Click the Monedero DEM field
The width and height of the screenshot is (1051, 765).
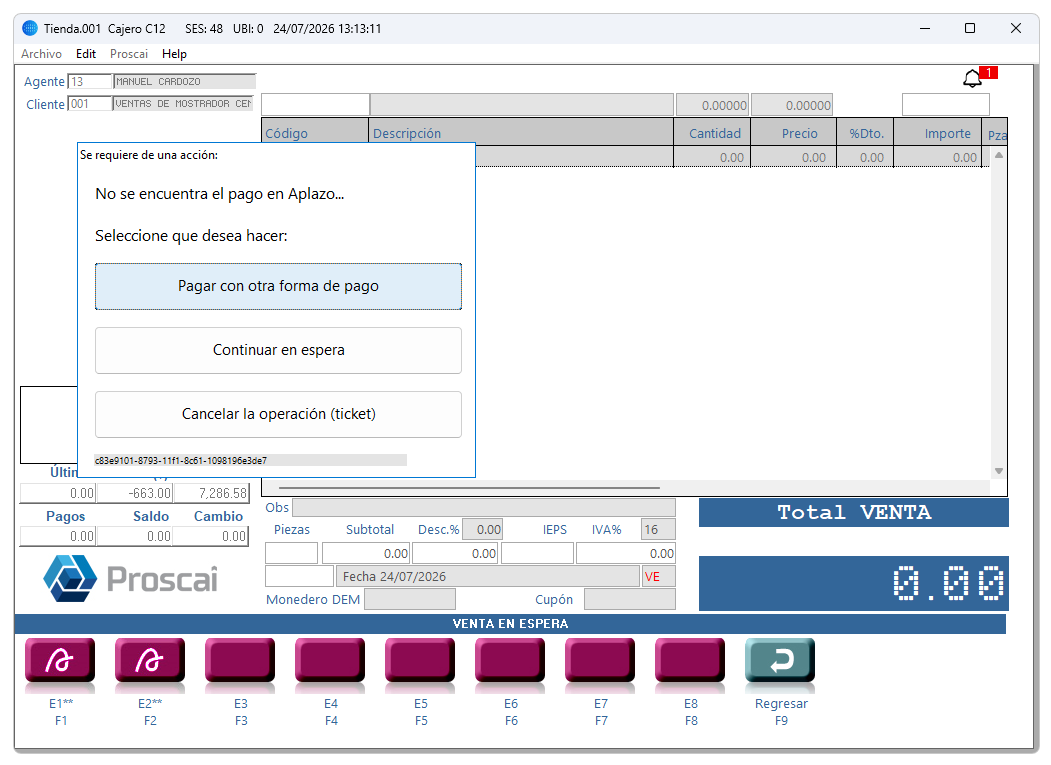click(x=410, y=599)
